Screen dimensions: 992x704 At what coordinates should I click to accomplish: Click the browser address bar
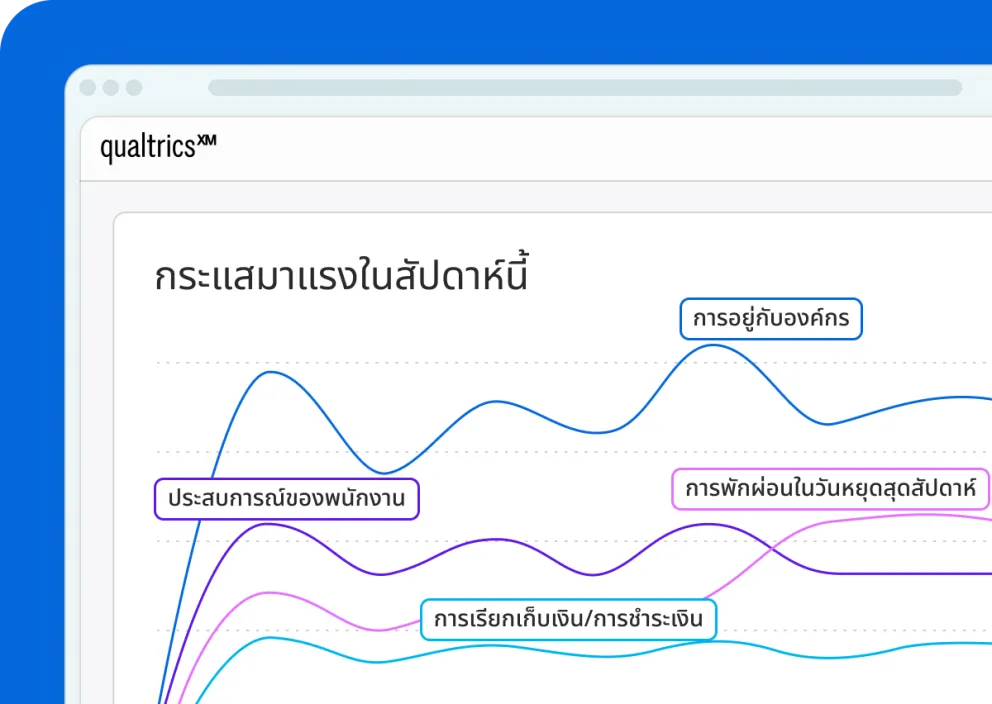(x=585, y=87)
